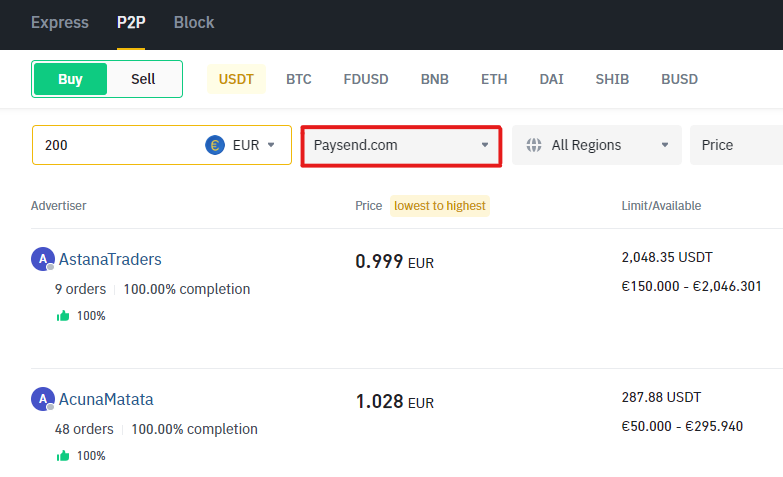Switch to the Block tab
Image resolution: width=783 pixels, height=477 pixels.
pyautogui.click(x=194, y=22)
